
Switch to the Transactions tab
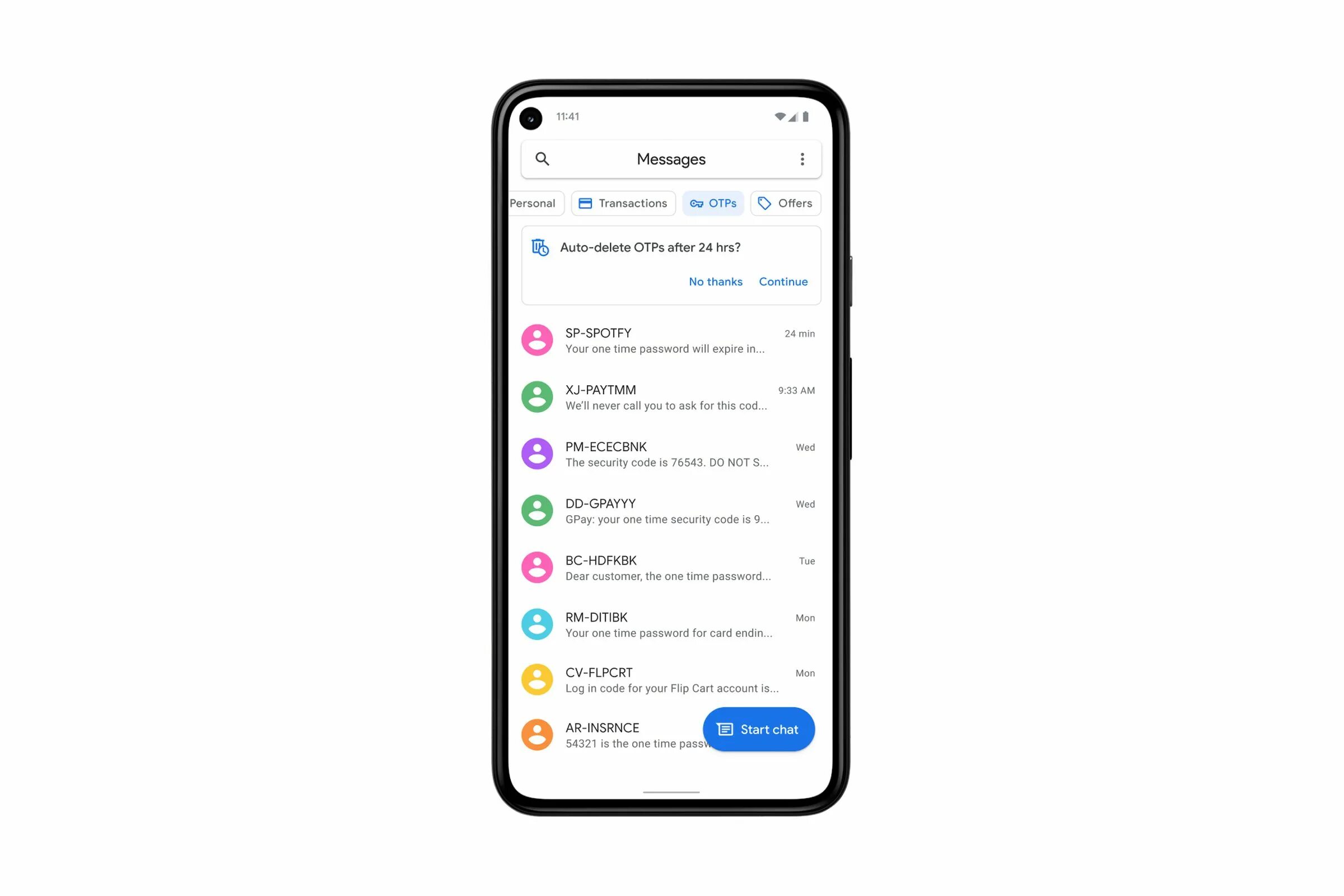tap(622, 203)
